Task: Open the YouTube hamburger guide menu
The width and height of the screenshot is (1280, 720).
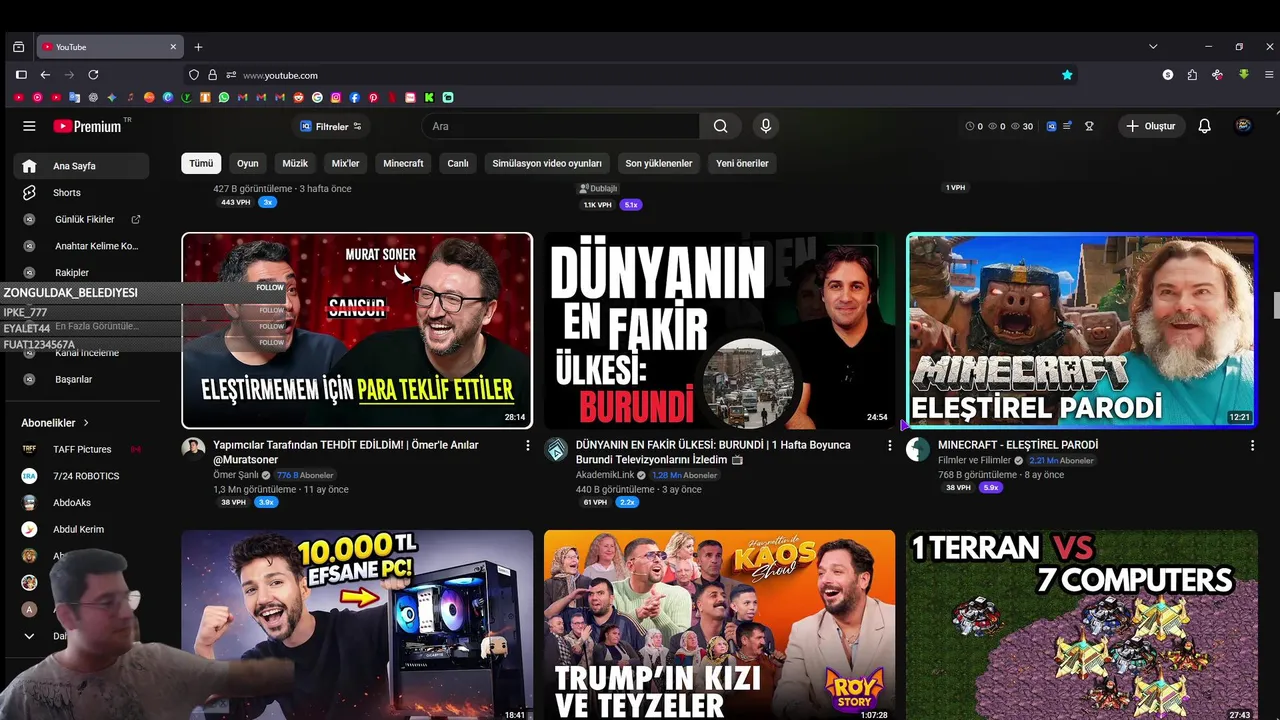Action: click(29, 126)
